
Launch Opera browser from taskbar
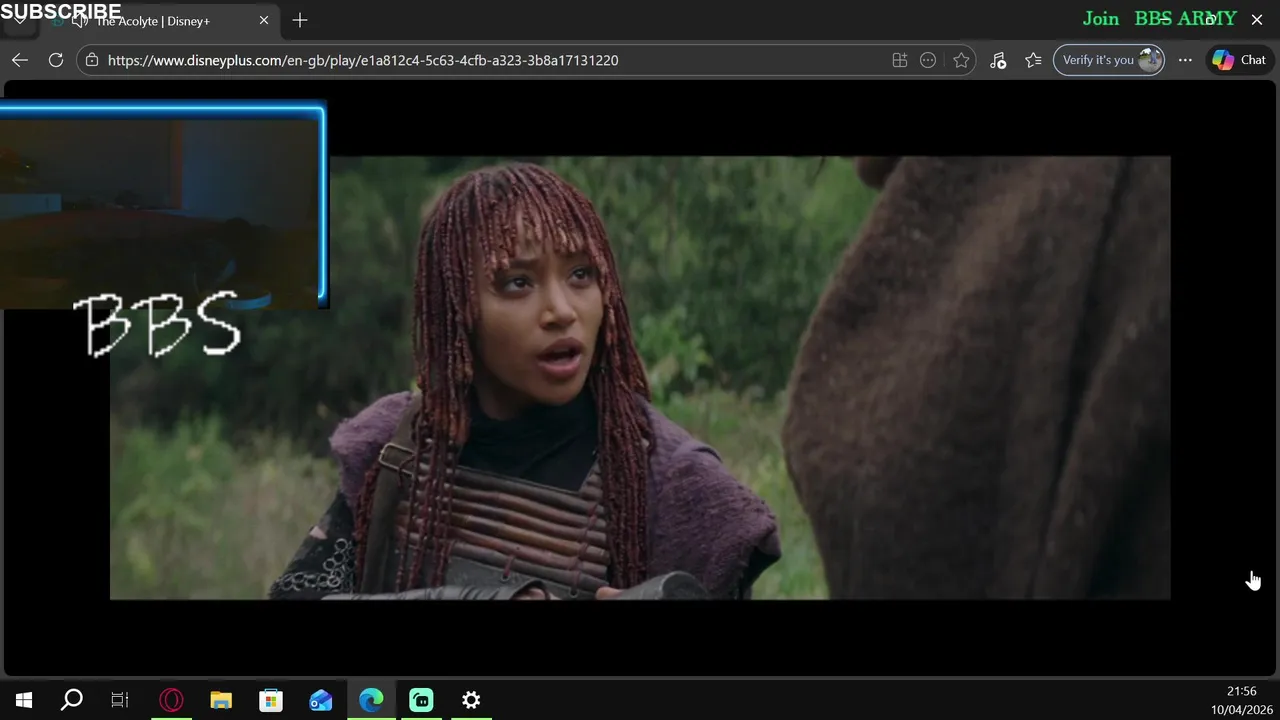(x=171, y=700)
